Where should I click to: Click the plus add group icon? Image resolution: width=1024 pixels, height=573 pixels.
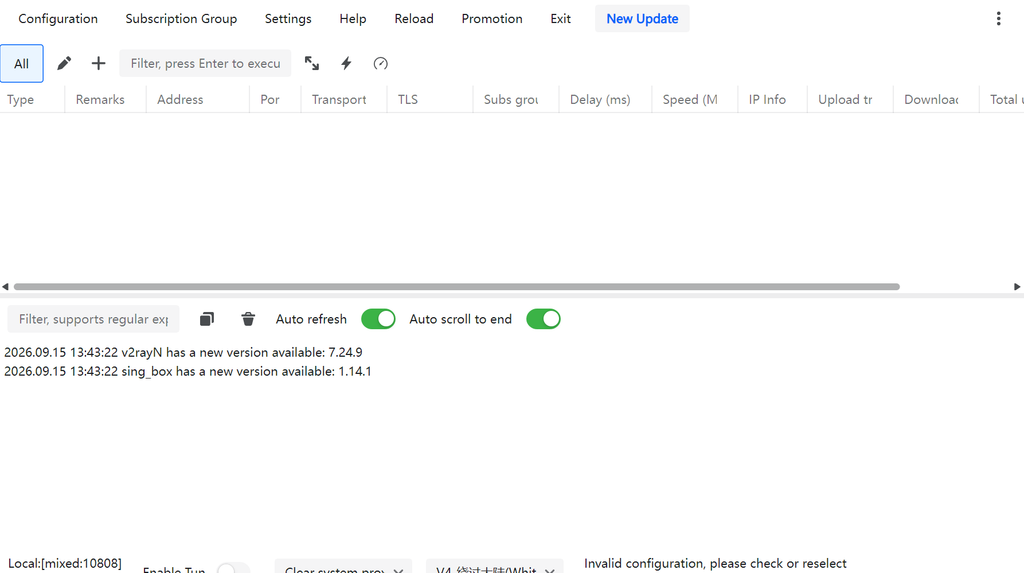[98, 63]
